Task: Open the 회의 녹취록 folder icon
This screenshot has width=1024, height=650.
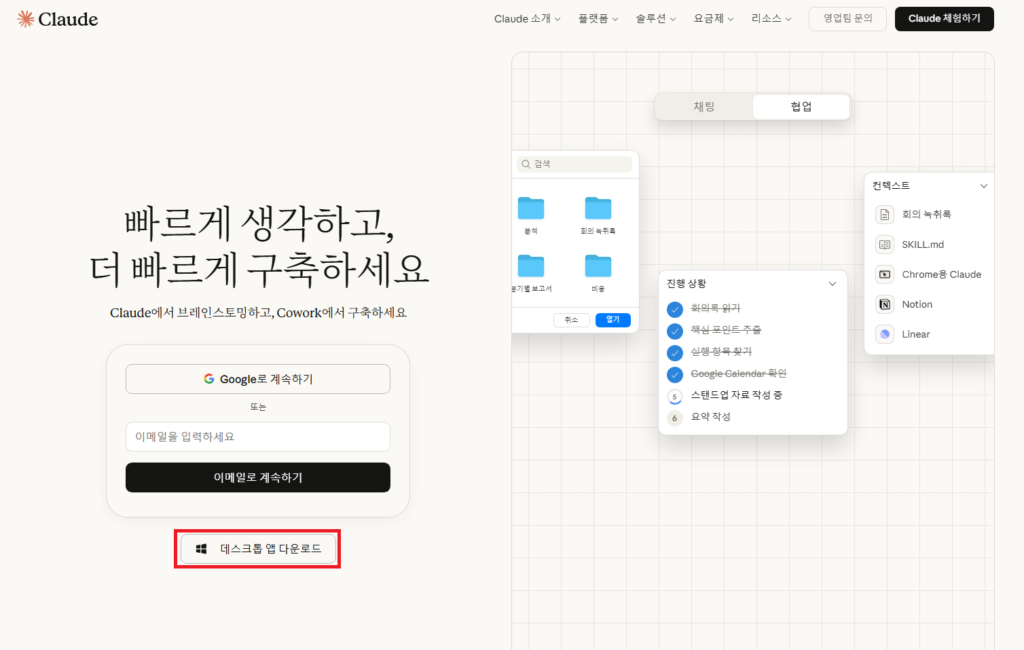Action: tap(598, 208)
